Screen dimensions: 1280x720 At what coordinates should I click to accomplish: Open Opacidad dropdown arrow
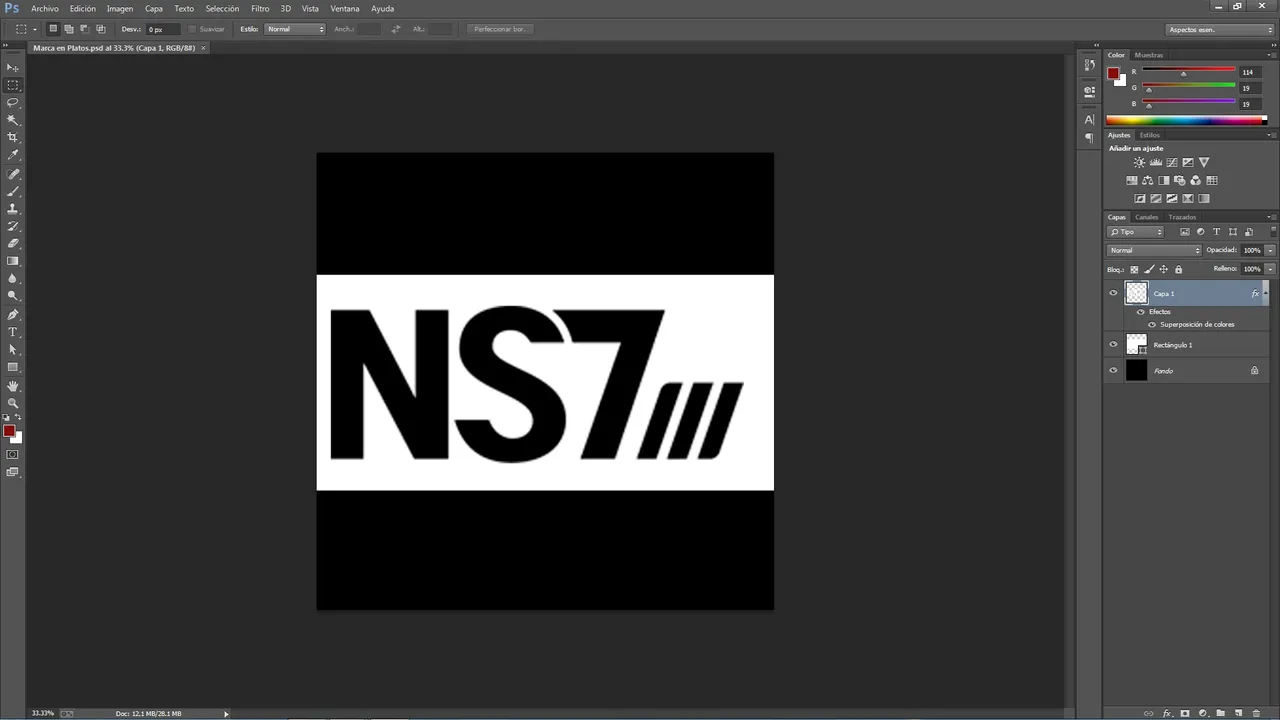[1270, 250]
